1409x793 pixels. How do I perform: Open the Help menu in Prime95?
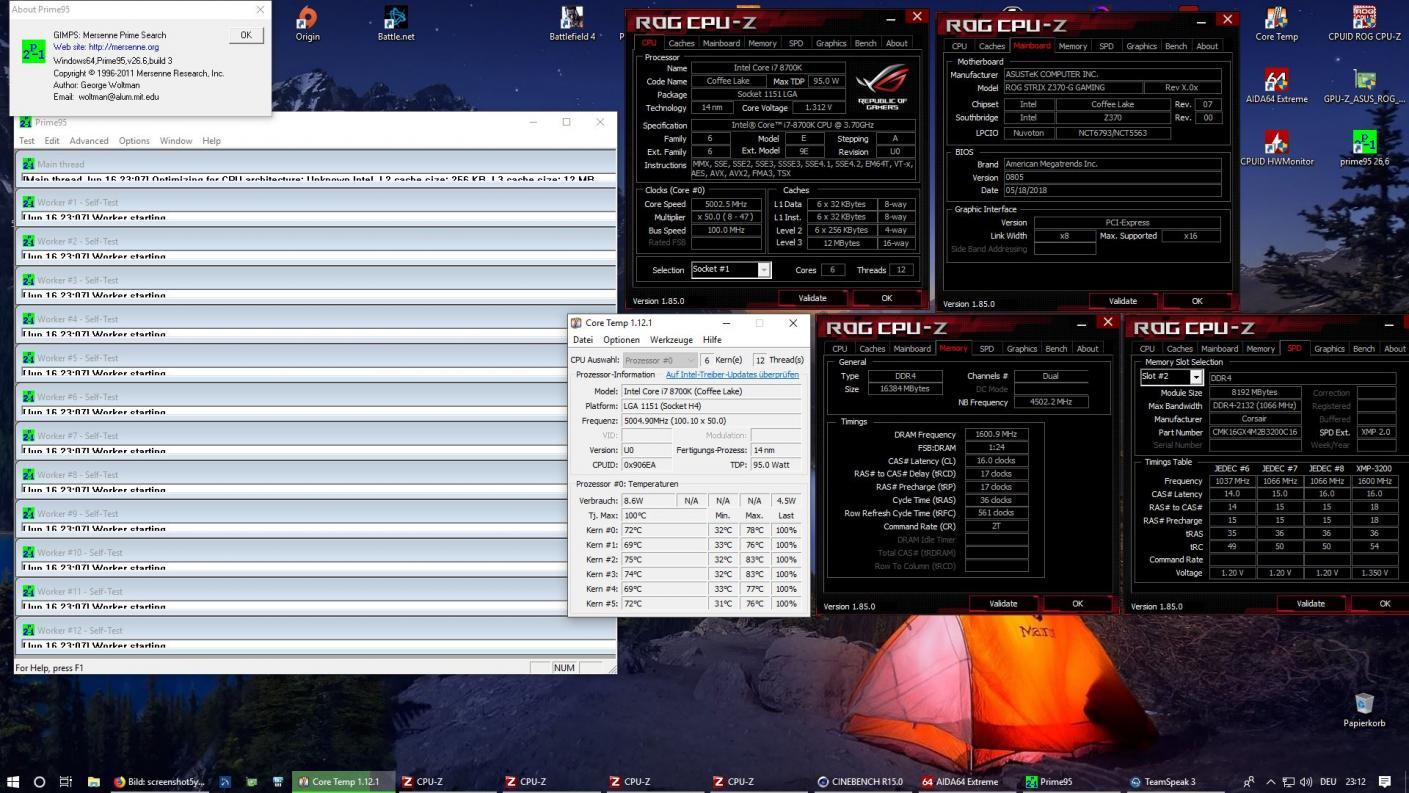point(211,141)
